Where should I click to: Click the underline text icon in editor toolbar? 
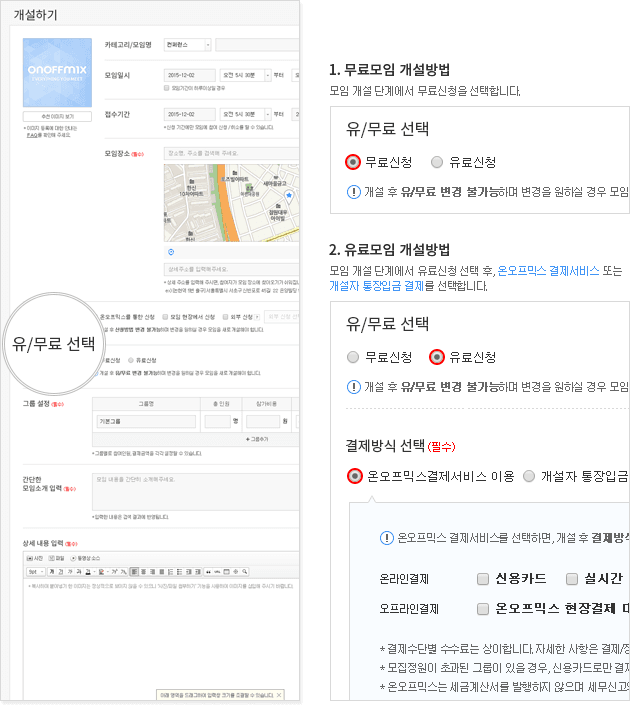tap(61, 572)
